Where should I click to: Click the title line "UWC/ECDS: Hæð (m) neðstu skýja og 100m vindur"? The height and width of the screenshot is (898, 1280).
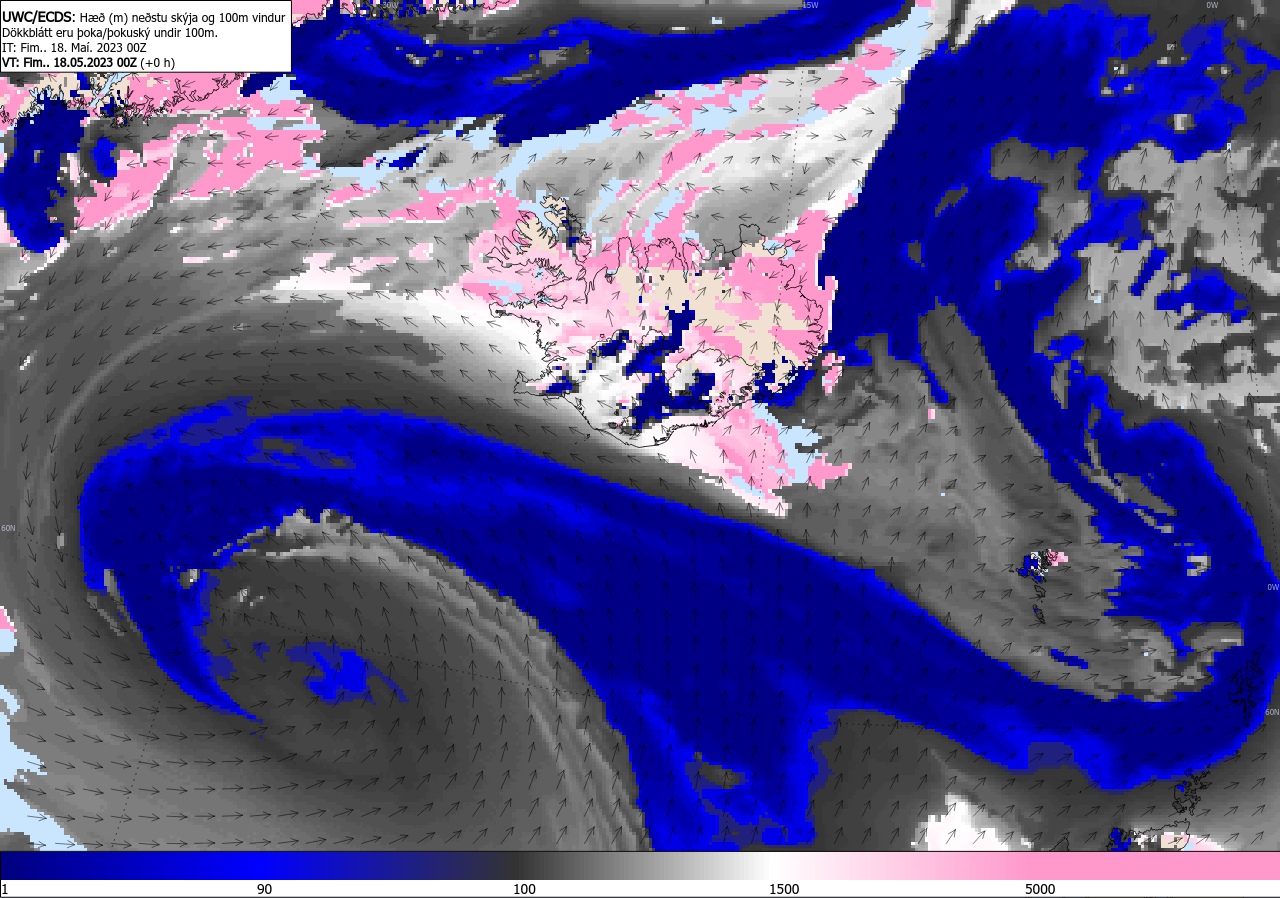[144, 17]
